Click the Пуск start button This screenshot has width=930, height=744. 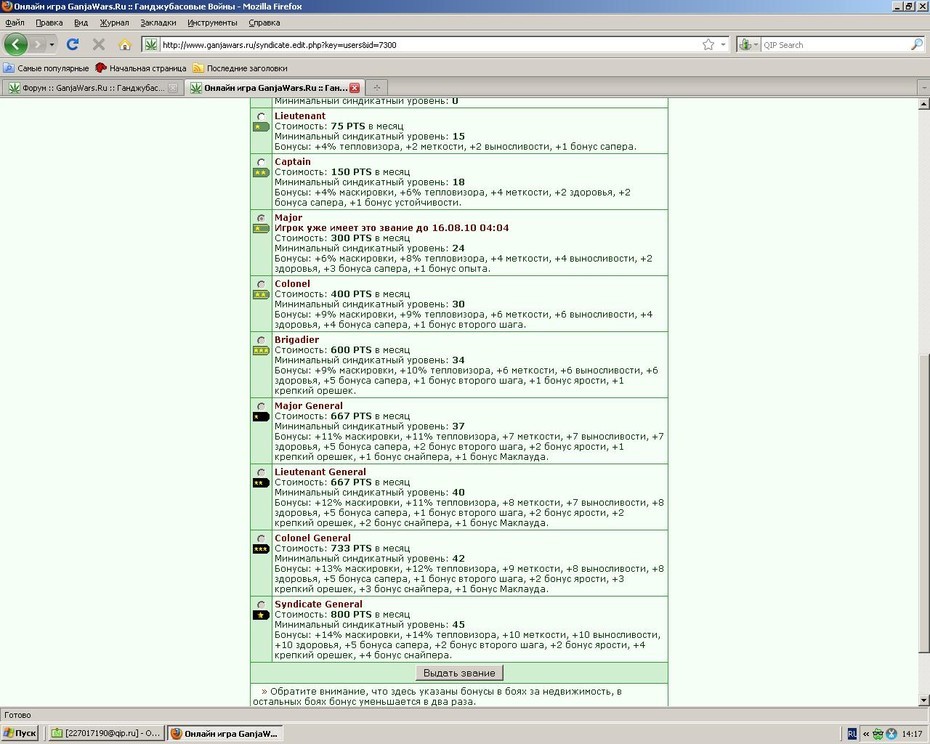[20, 733]
